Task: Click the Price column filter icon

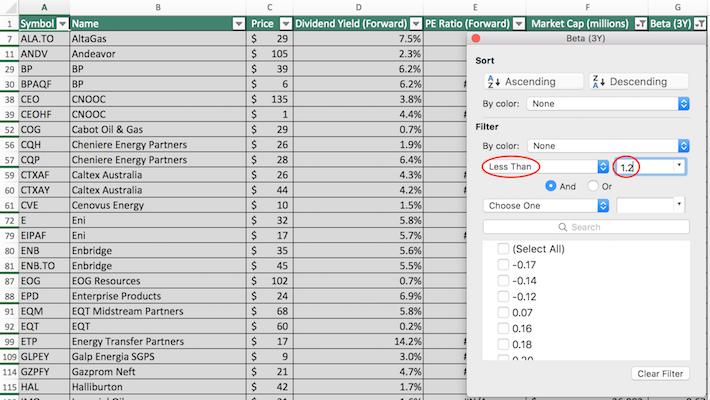Action: 285,22
